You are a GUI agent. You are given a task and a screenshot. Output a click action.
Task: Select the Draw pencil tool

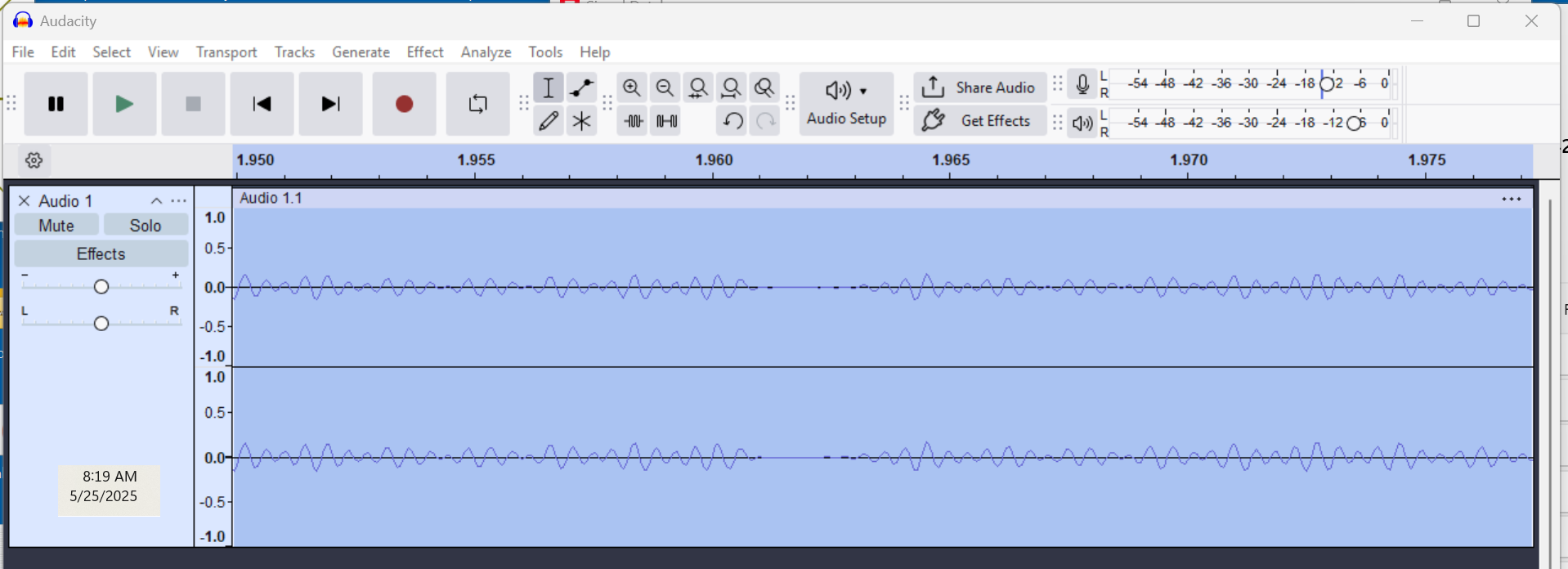[549, 121]
